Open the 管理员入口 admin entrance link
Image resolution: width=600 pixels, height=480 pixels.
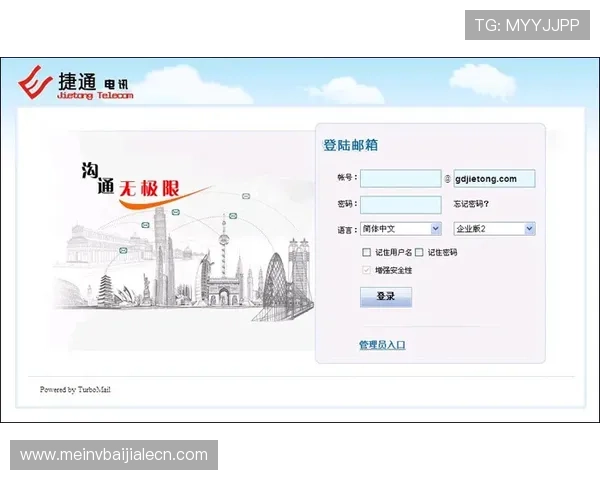tap(382, 345)
